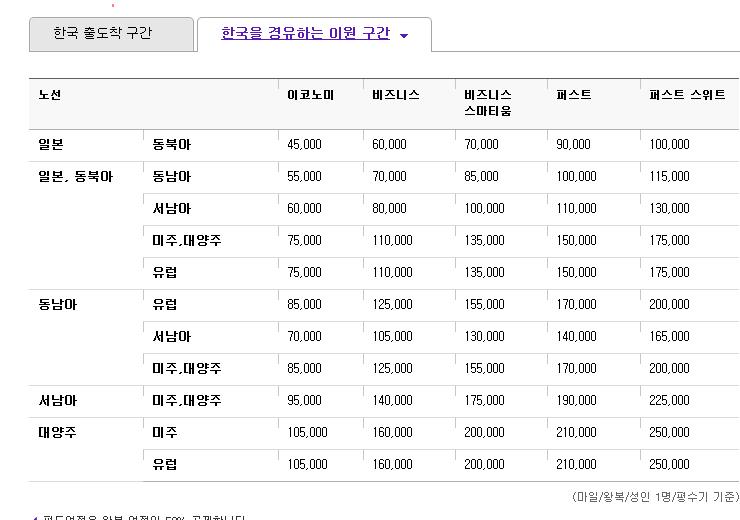This screenshot has width=740, height=520.
Task: Click the 225,000 first suite value
Action: point(669,400)
